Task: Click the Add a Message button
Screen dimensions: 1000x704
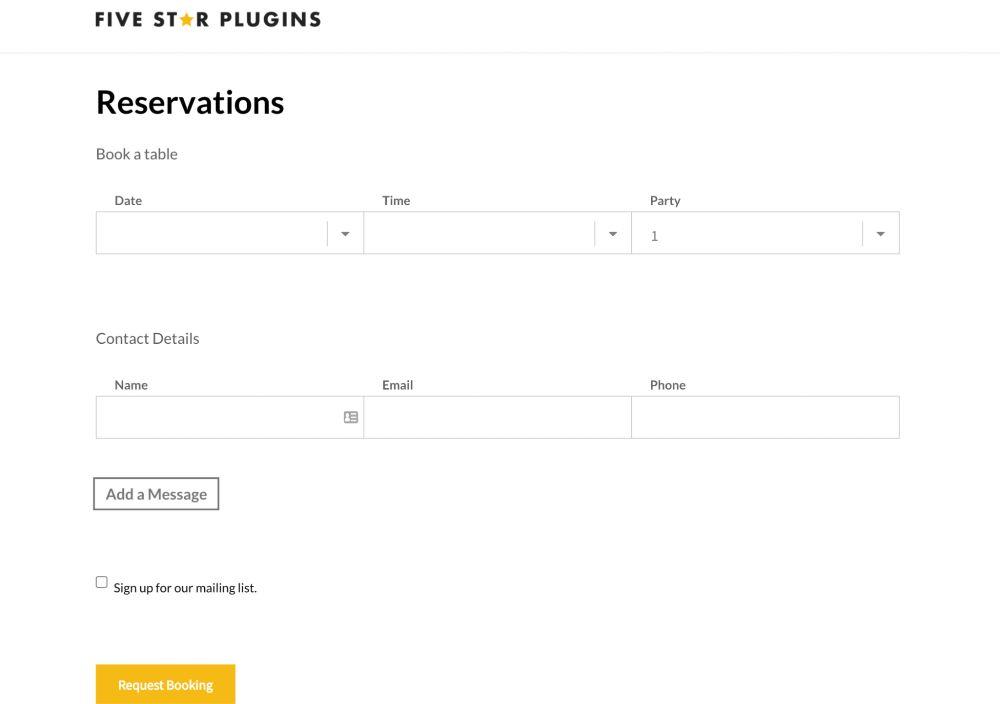Action: pyautogui.click(x=156, y=494)
